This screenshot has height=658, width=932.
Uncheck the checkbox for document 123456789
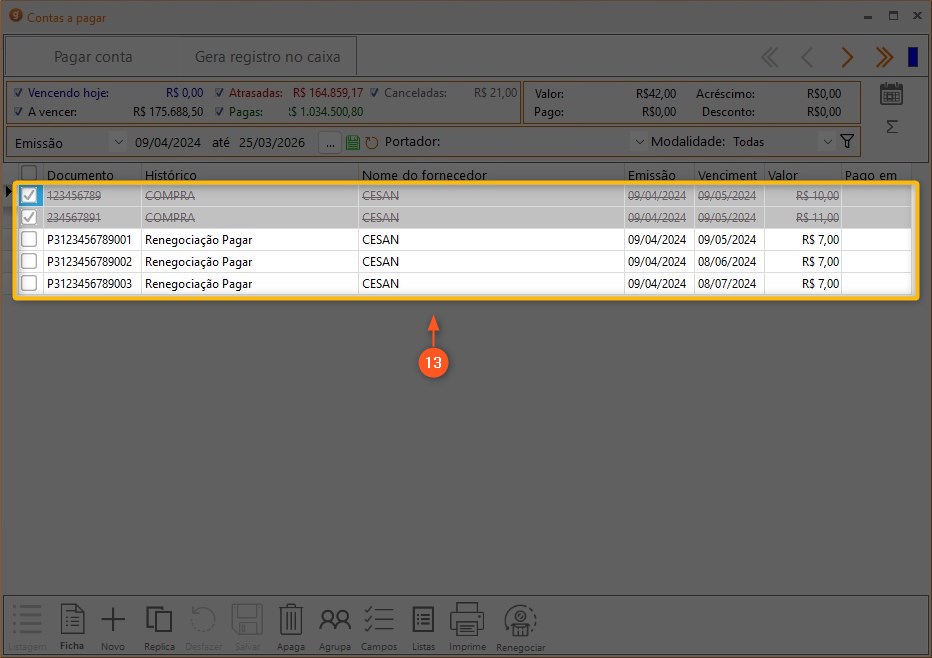click(29, 196)
